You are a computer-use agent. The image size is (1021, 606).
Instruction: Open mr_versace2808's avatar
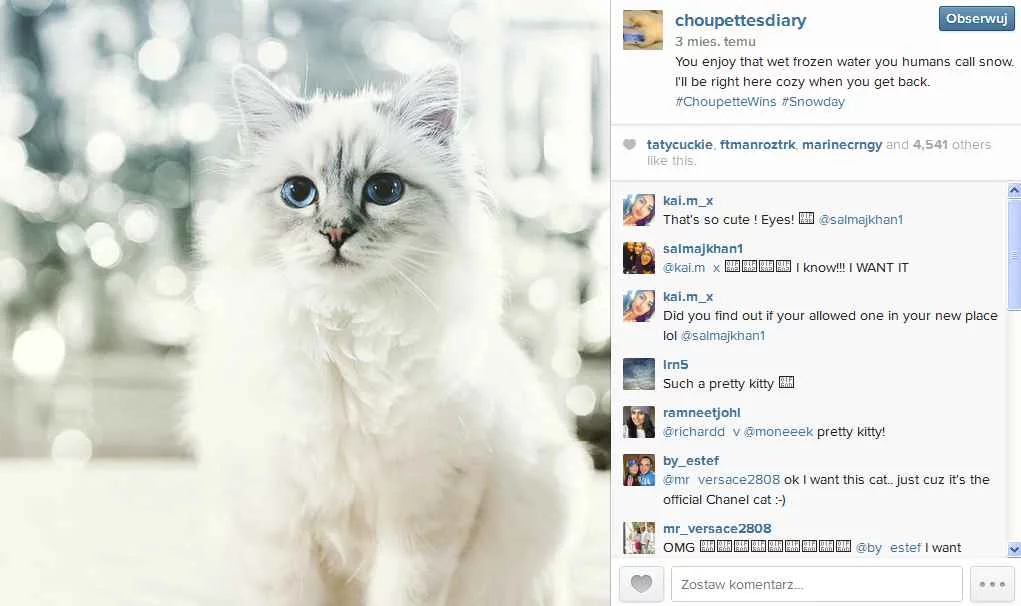[x=639, y=538]
